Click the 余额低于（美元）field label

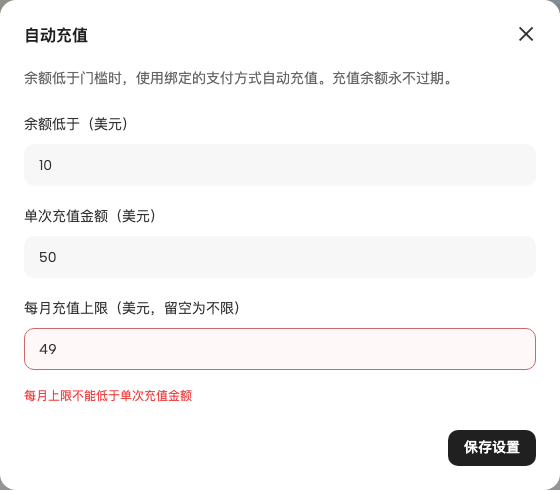[77, 124]
